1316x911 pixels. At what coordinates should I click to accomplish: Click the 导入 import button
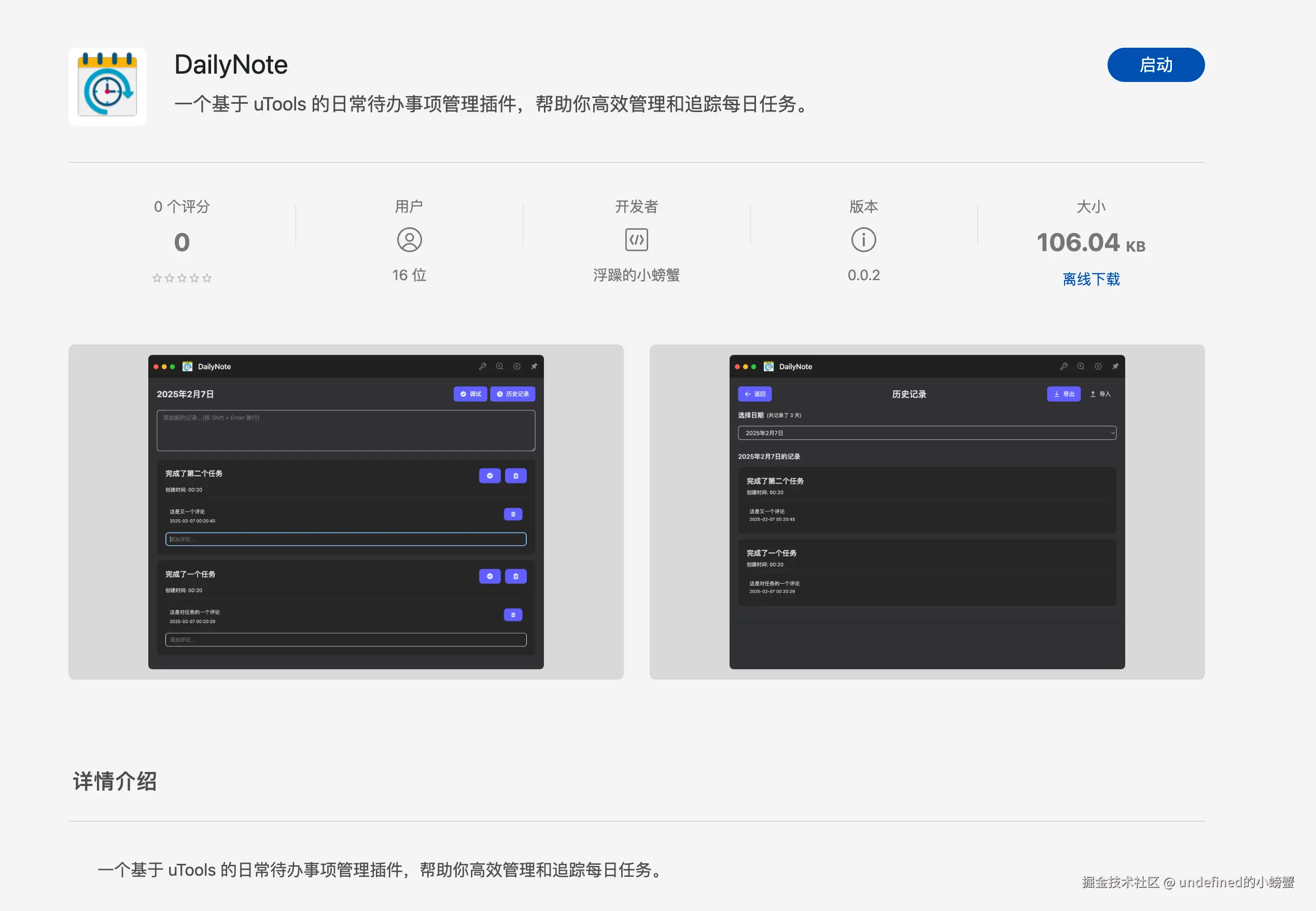click(1100, 394)
